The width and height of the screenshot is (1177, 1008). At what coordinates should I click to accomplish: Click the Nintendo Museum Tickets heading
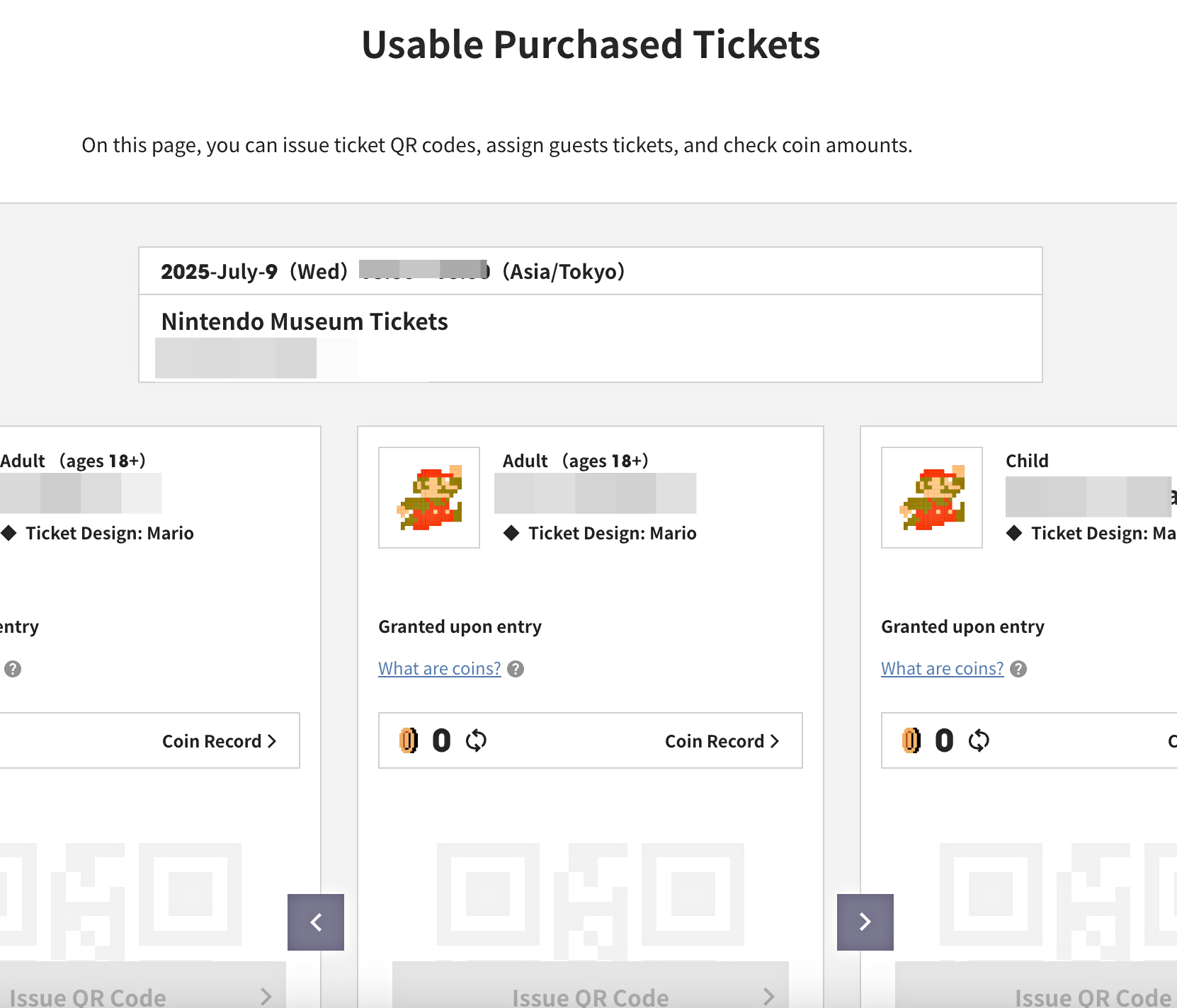(305, 321)
